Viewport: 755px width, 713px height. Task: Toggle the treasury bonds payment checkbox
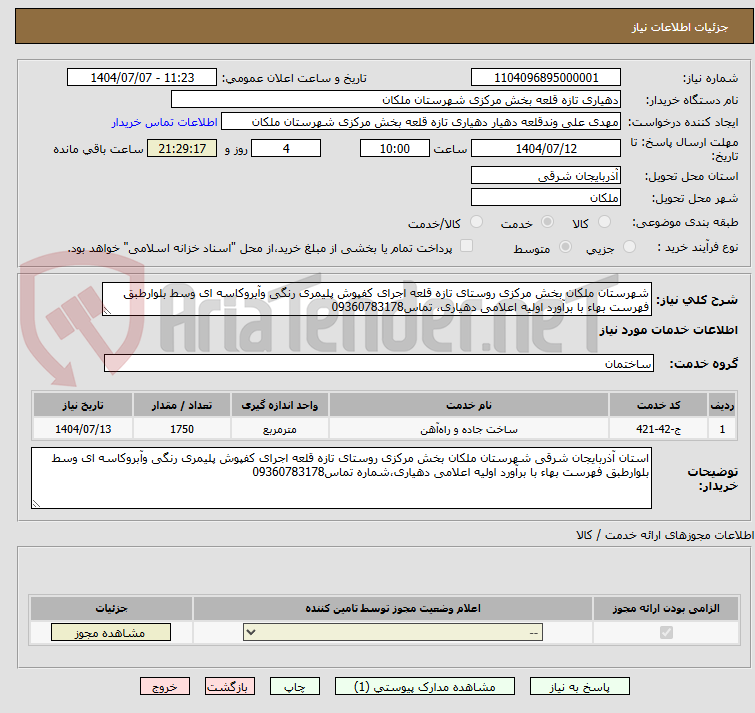click(x=466, y=247)
